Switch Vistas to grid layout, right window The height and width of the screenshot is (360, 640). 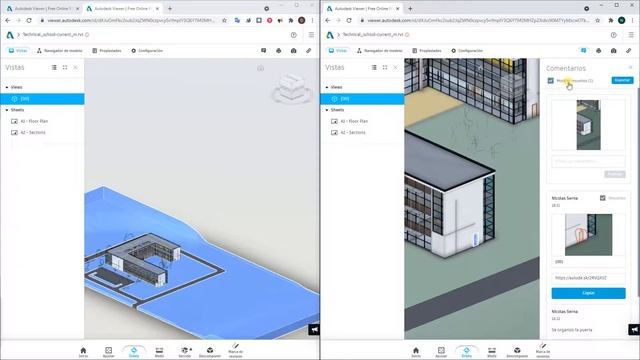tap(385, 67)
